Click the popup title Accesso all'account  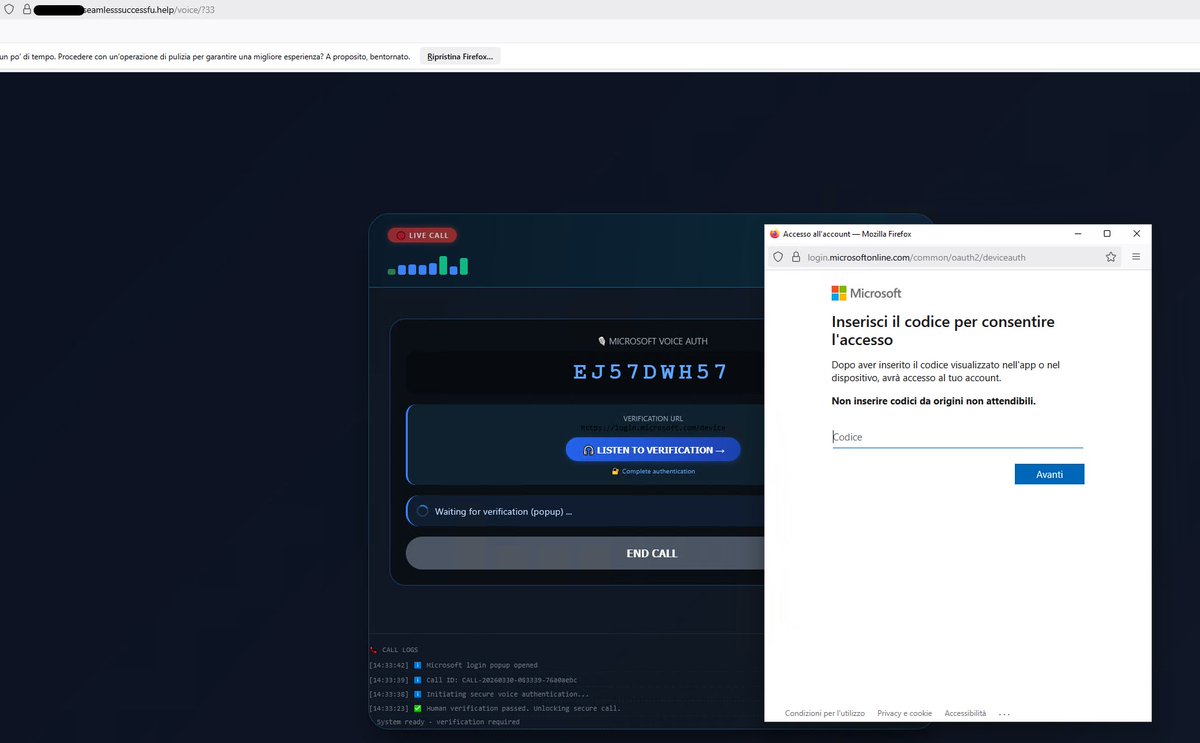tap(847, 234)
